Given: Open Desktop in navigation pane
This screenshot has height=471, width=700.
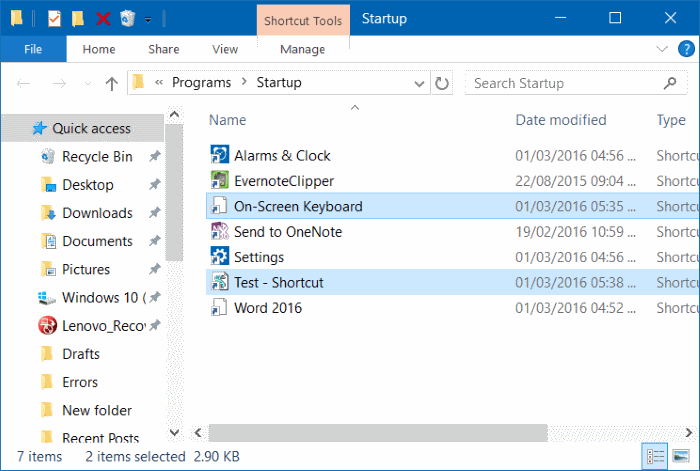Looking at the screenshot, I should [x=88, y=185].
